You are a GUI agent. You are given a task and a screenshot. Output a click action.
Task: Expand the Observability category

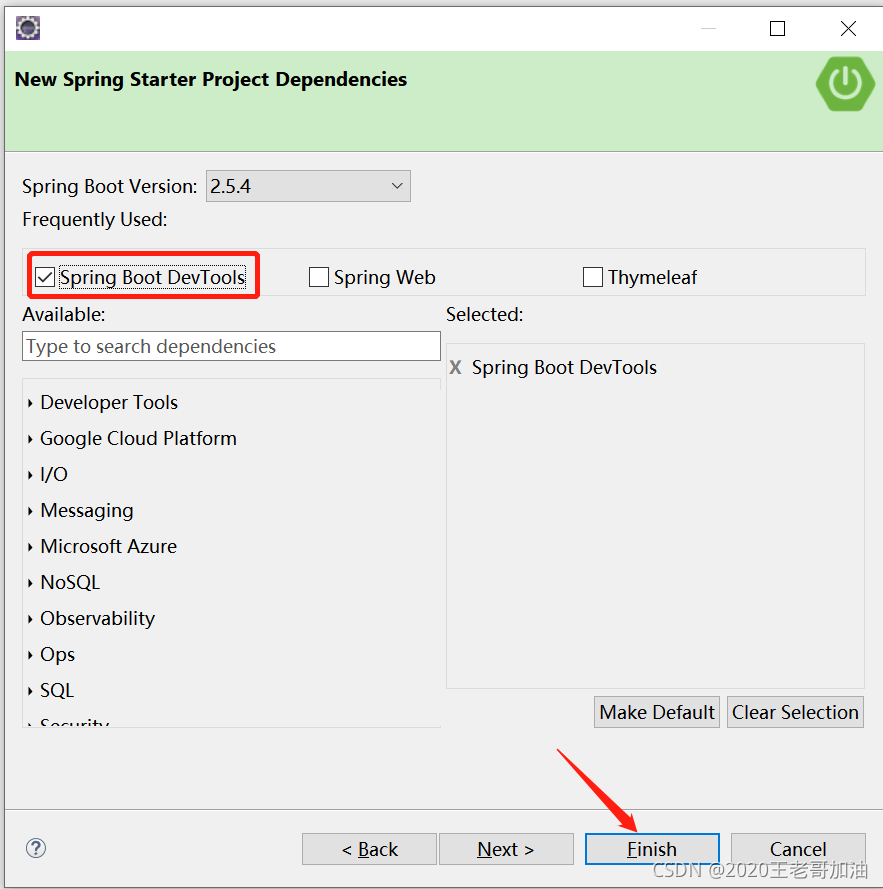coord(30,619)
